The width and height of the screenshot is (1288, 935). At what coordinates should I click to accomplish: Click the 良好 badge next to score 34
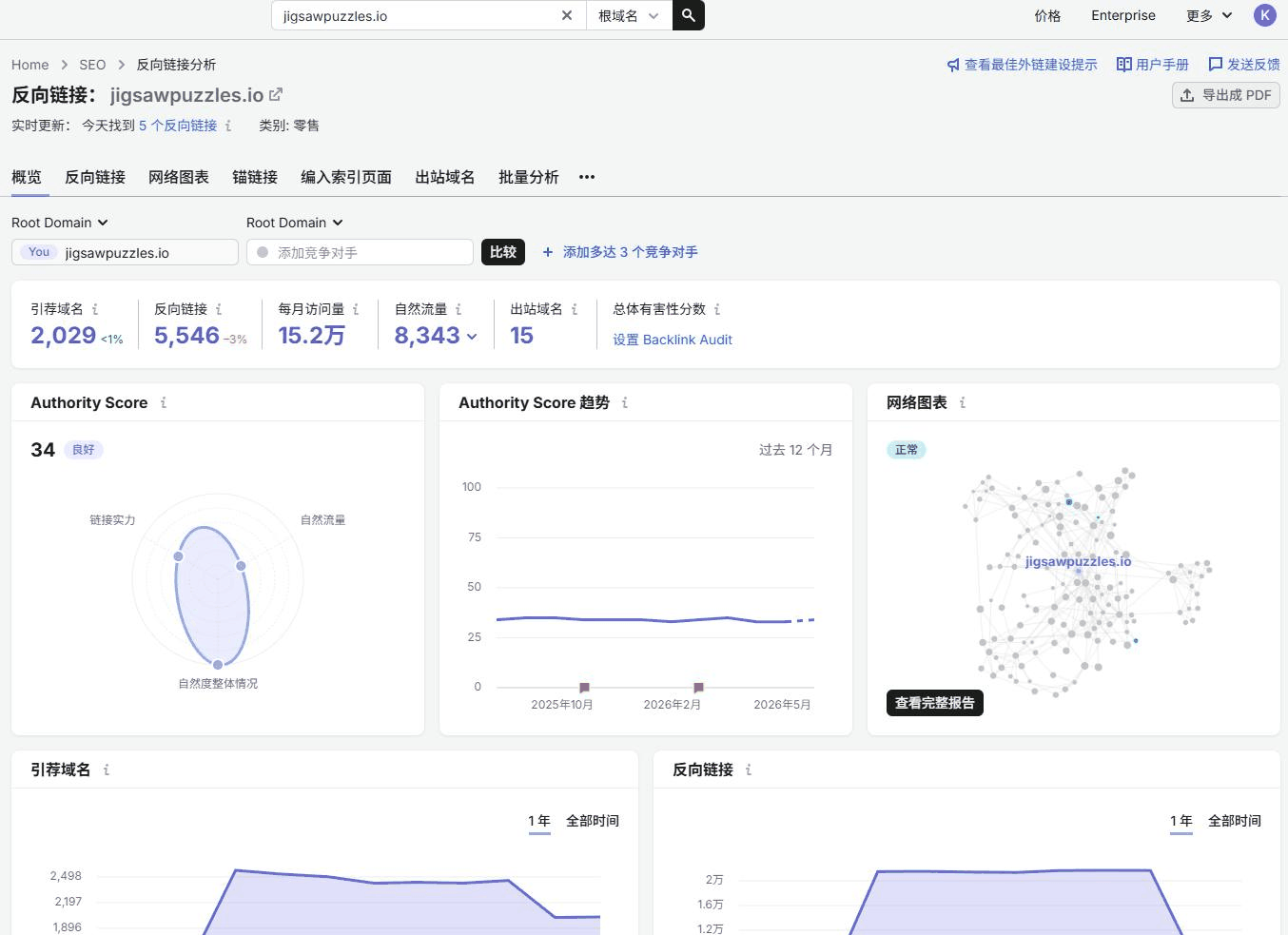84,450
